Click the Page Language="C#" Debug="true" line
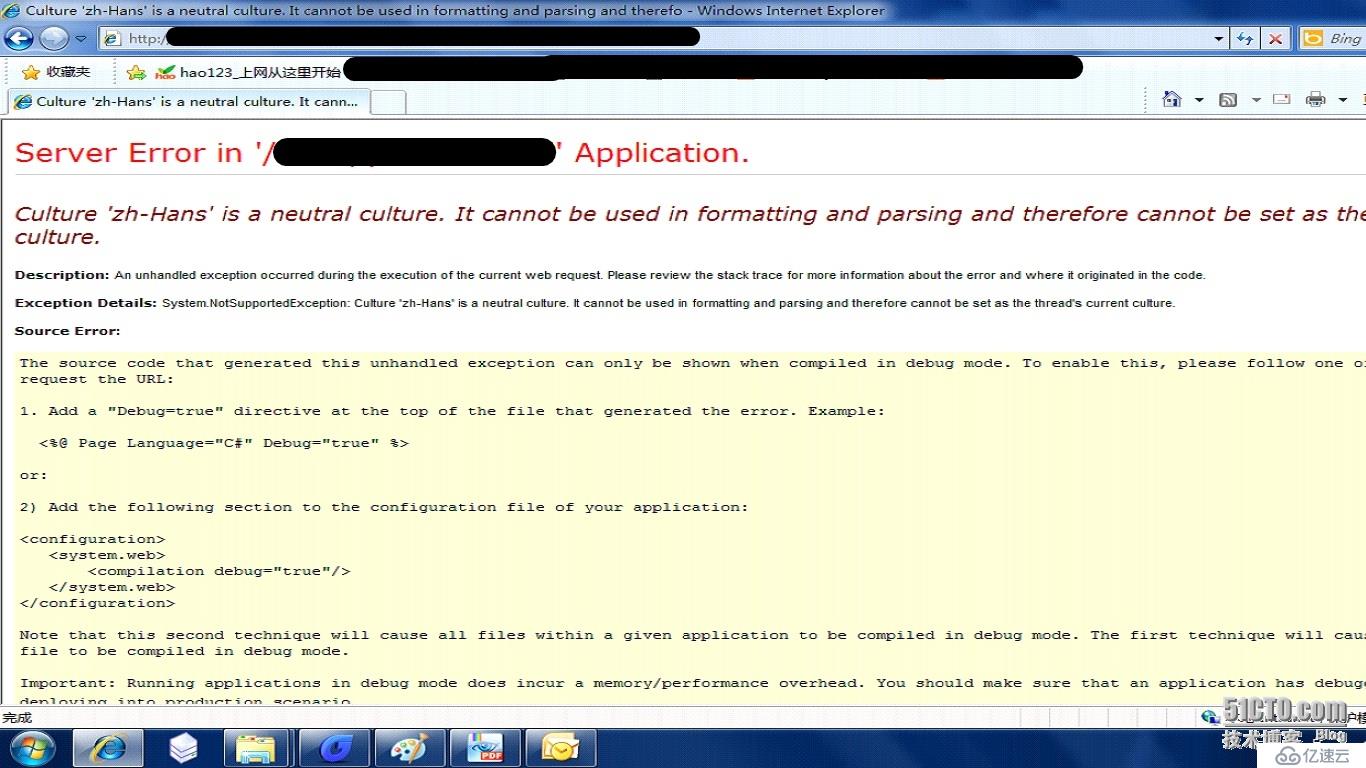This screenshot has width=1366, height=768. point(224,443)
